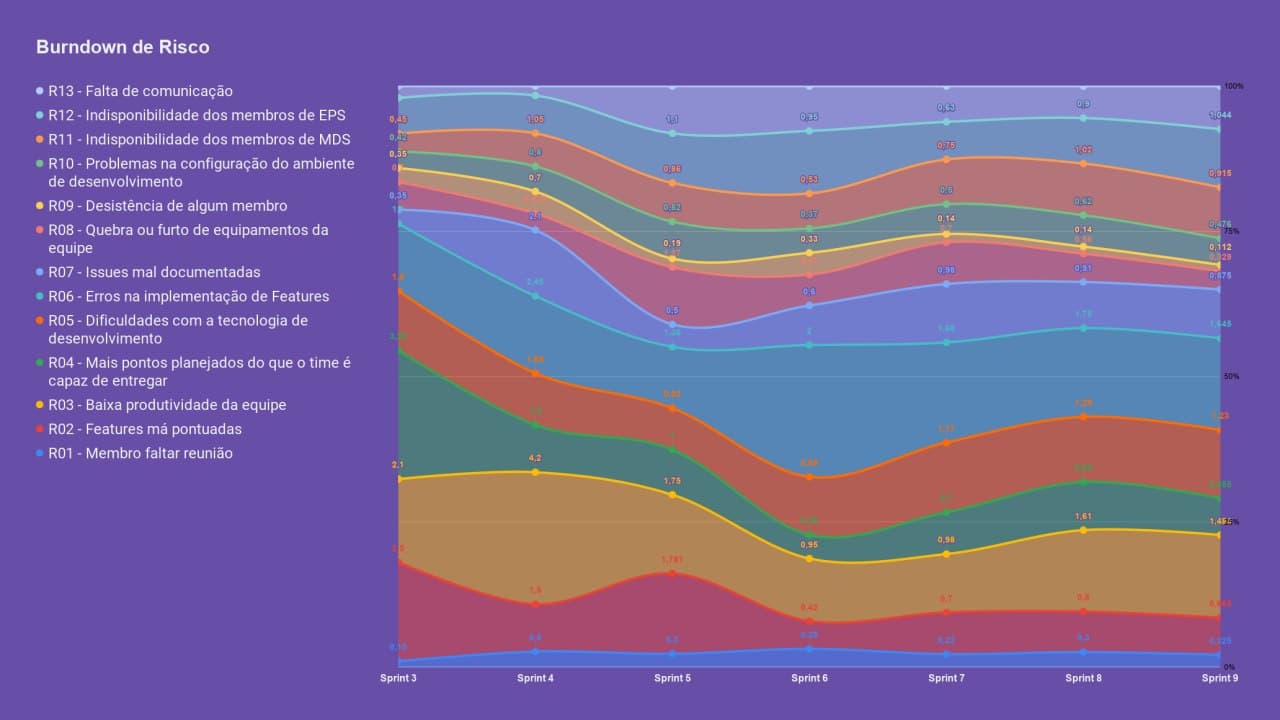
Task: Click the 0,33 data label
Action: coord(809,239)
